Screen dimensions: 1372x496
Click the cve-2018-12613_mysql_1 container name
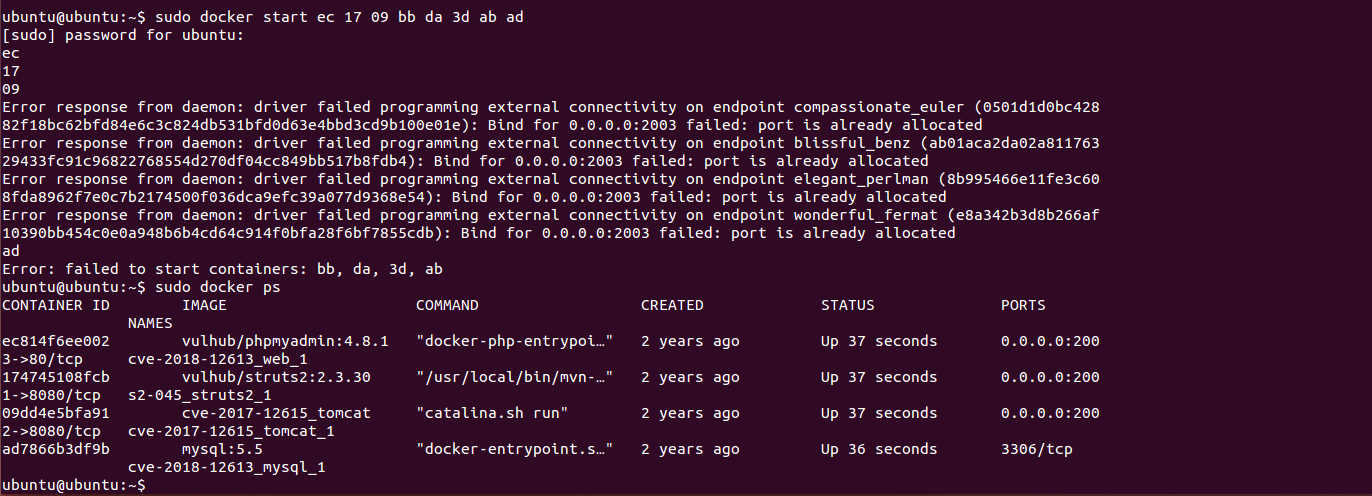click(x=227, y=468)
